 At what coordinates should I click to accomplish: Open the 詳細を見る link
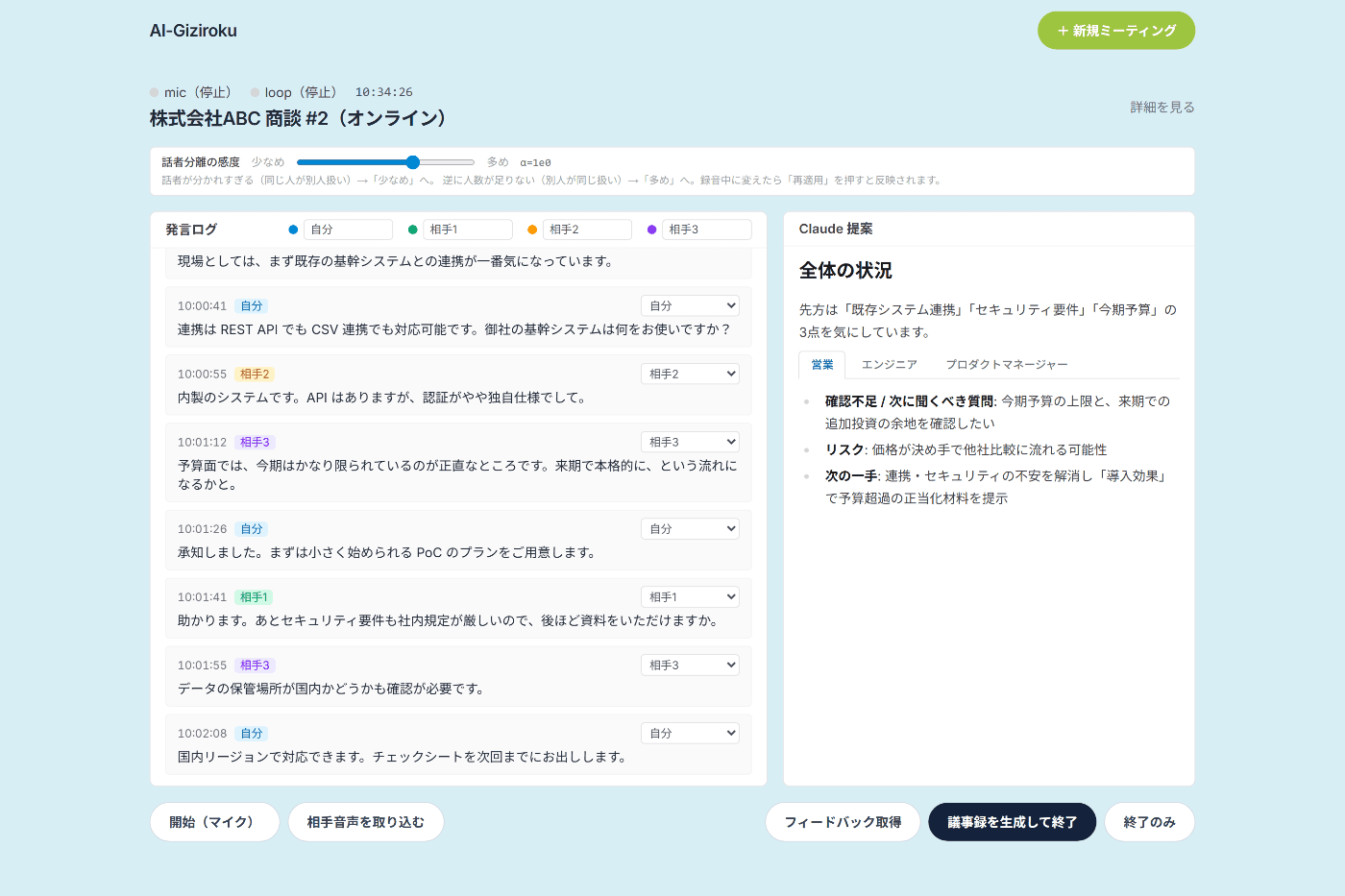(x=1162, y=108)
